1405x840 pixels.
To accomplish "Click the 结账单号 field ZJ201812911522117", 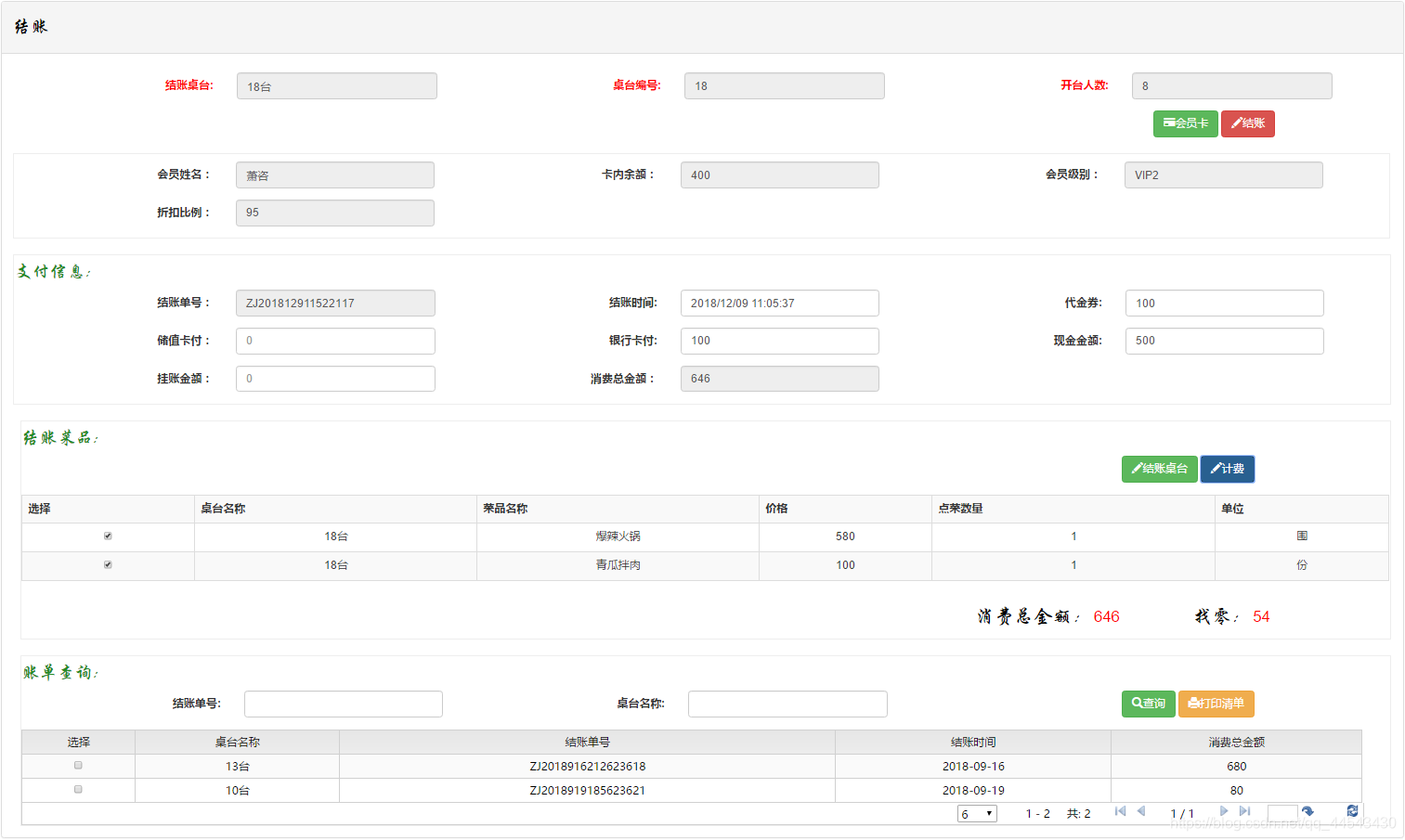I will point(335,304).
